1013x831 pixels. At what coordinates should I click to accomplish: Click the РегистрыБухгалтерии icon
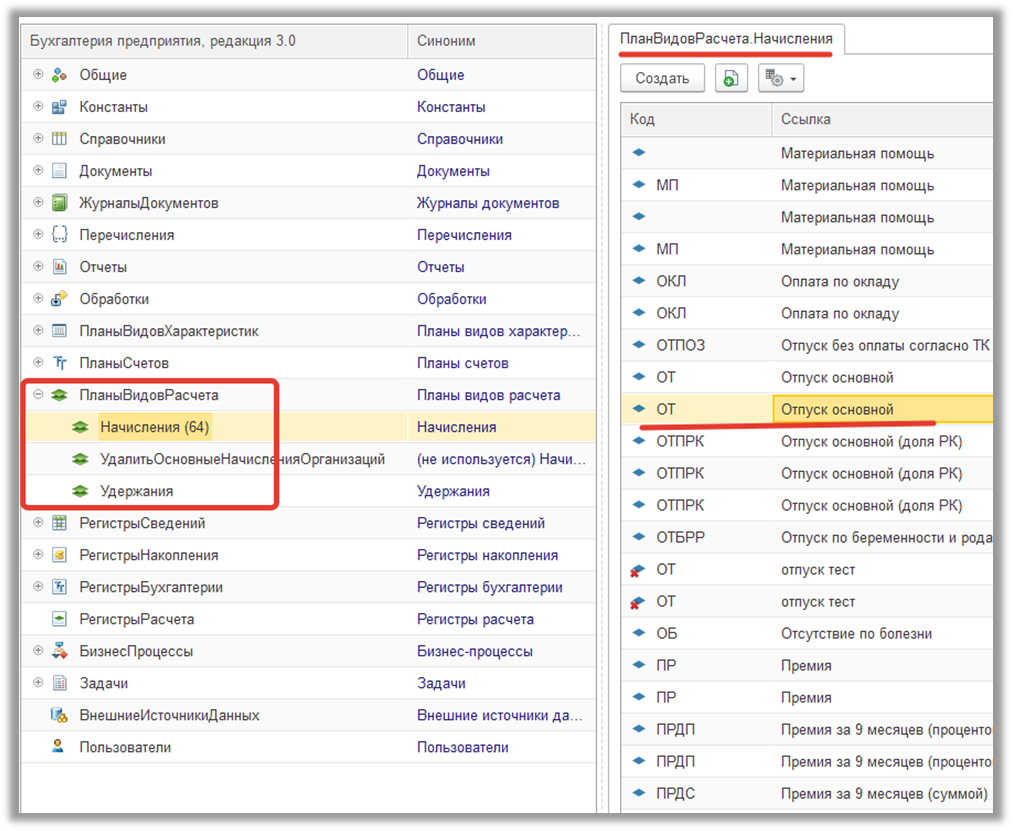pos(59,587)
